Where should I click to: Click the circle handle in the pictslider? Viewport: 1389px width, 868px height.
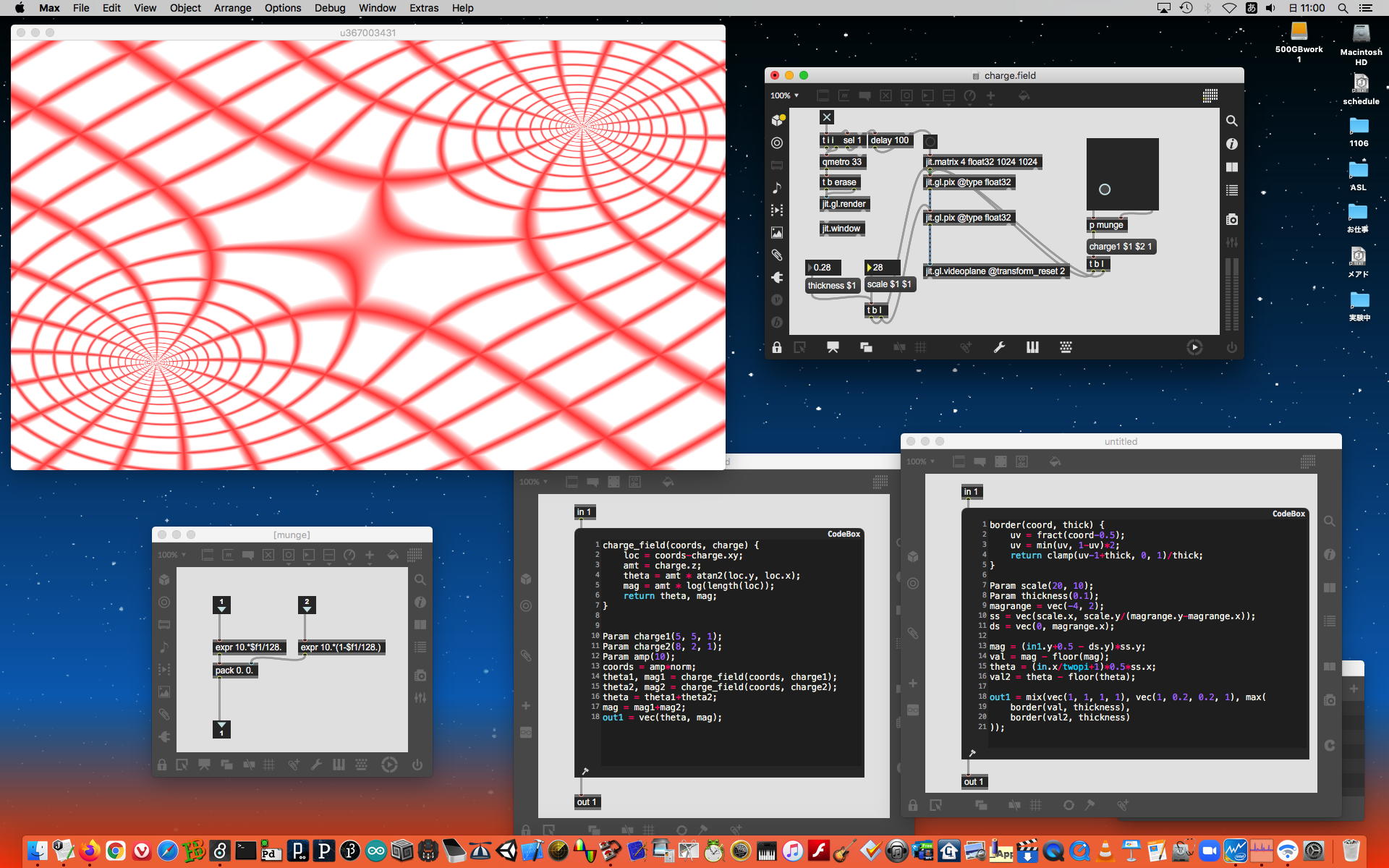(1104, 190)
